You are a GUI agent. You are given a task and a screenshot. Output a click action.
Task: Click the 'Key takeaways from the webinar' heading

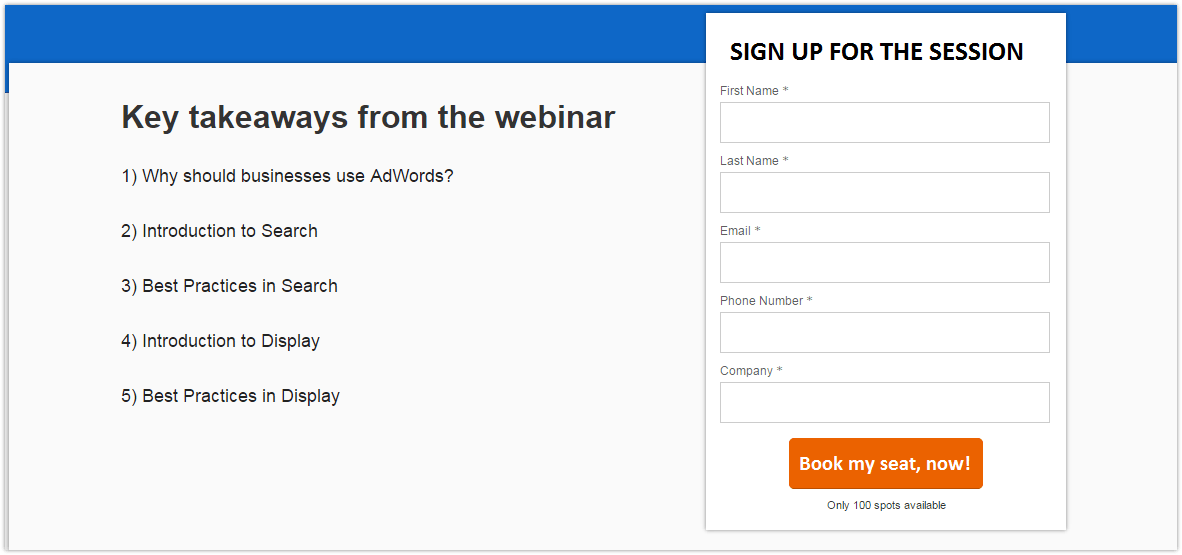click(368, 118)
